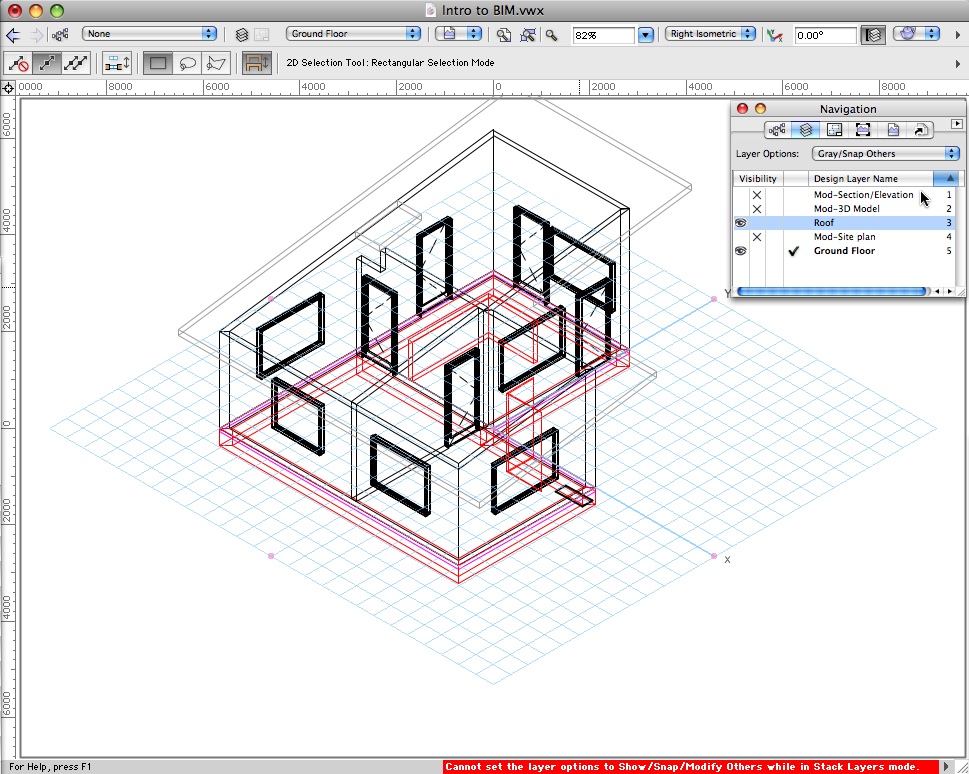
Task: Expand the Navigation palette flyout menu arrow
Action: (957, 124)
